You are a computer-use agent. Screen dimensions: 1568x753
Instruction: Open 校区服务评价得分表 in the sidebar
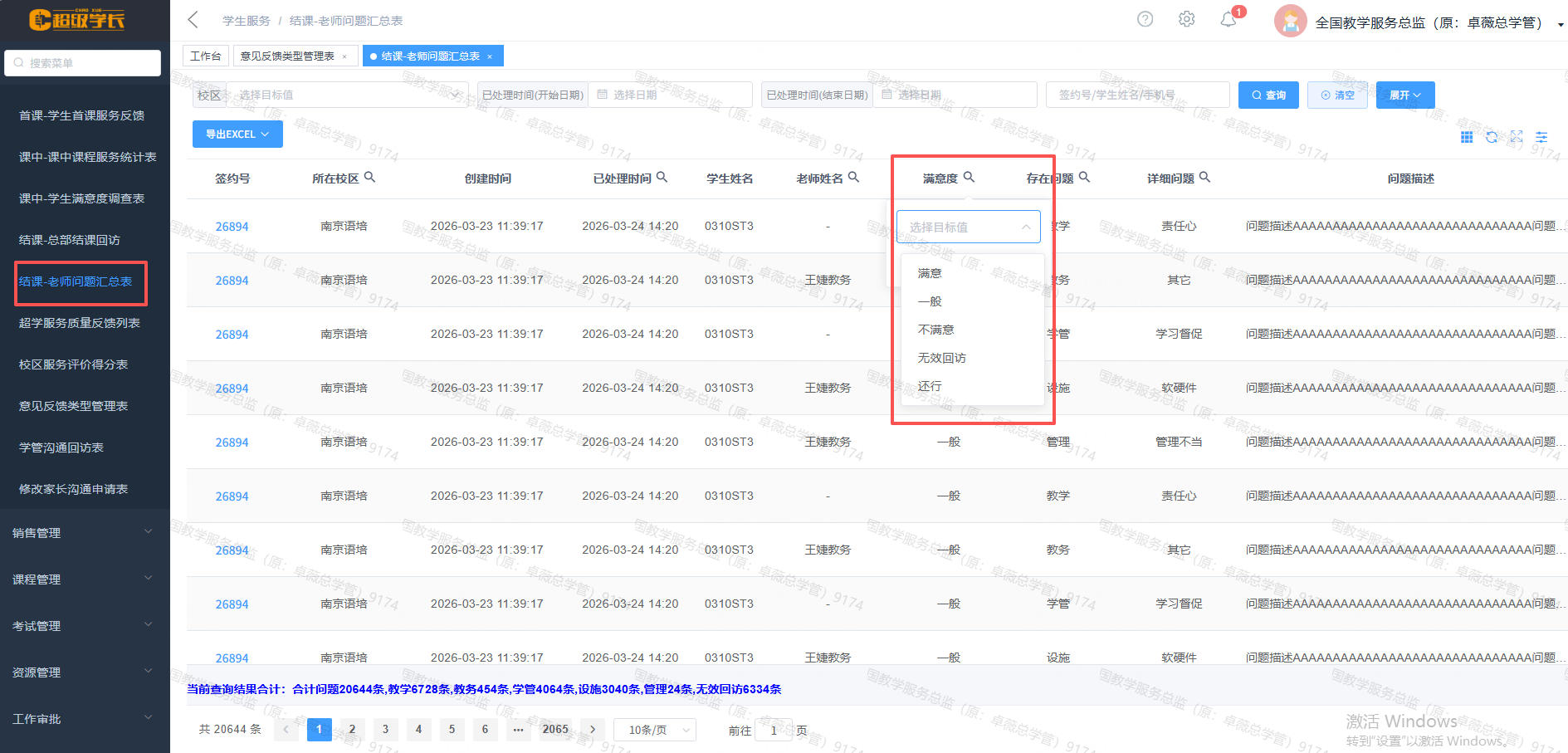(73, 364)
